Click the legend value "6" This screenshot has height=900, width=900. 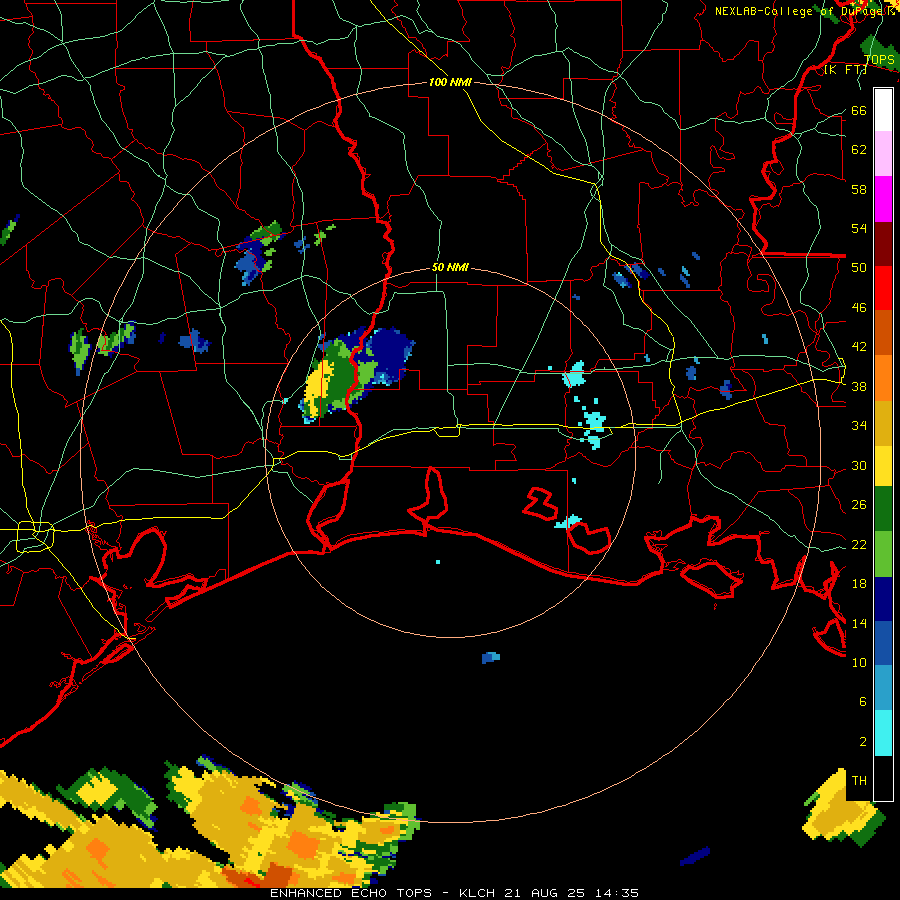click(862, 701)
